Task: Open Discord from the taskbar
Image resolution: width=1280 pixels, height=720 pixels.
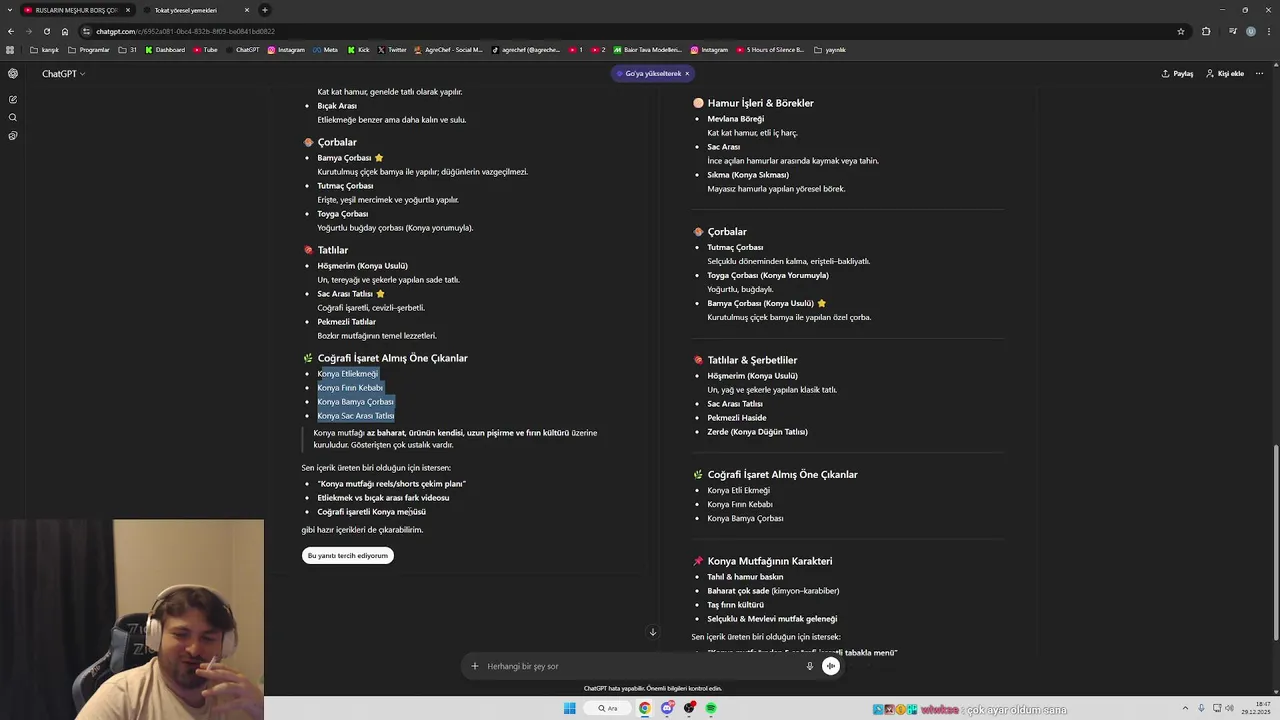Action: coord(667,708)
